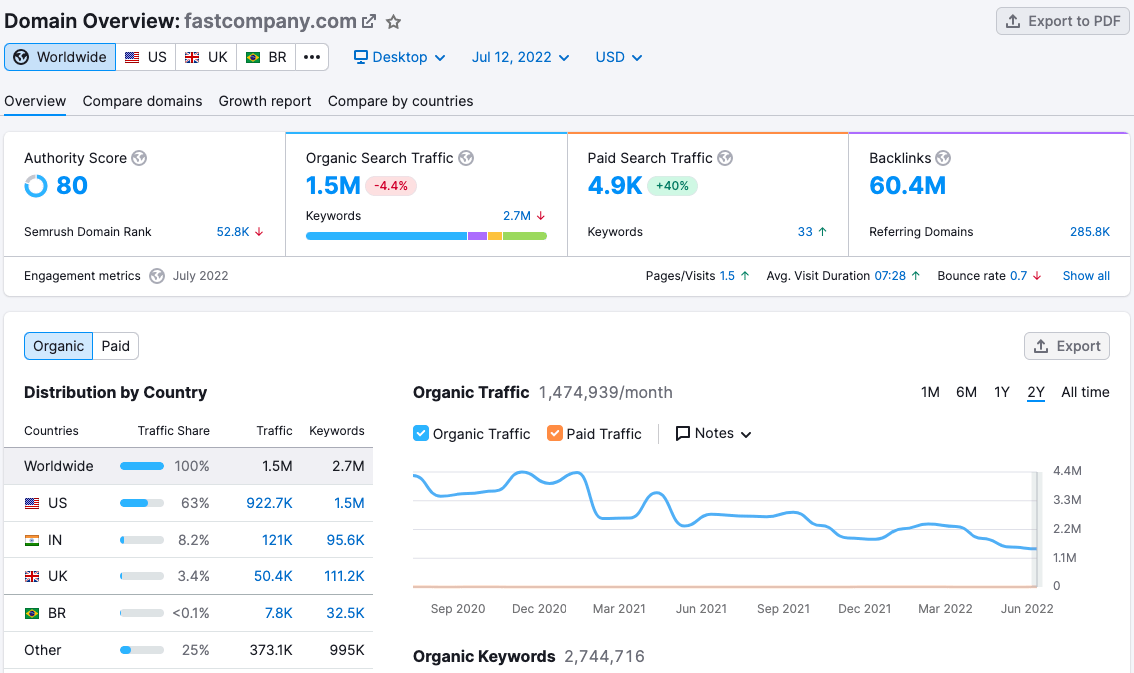Screen dimensions: 1134x673
Task: Open Organic Search Traffic 1.5M link
Action: [x=333, y=186]
